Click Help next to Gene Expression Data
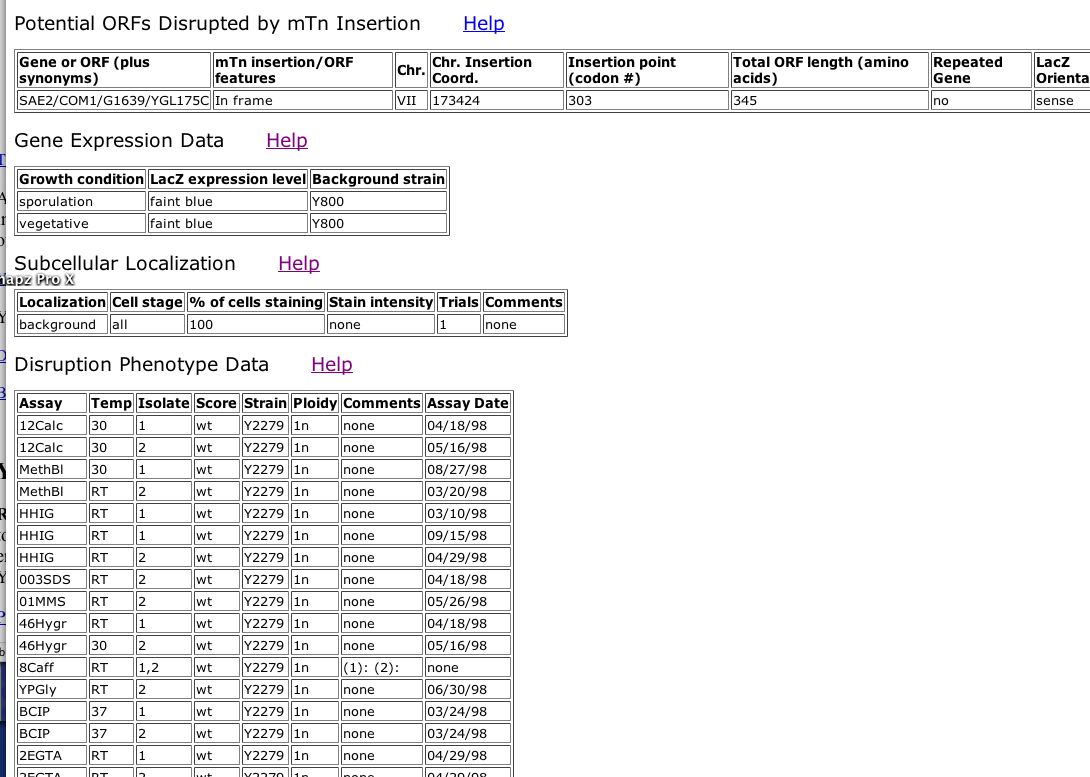This screenshot has width=1090, height=777. pyautogui.click(x=286, y=141)
